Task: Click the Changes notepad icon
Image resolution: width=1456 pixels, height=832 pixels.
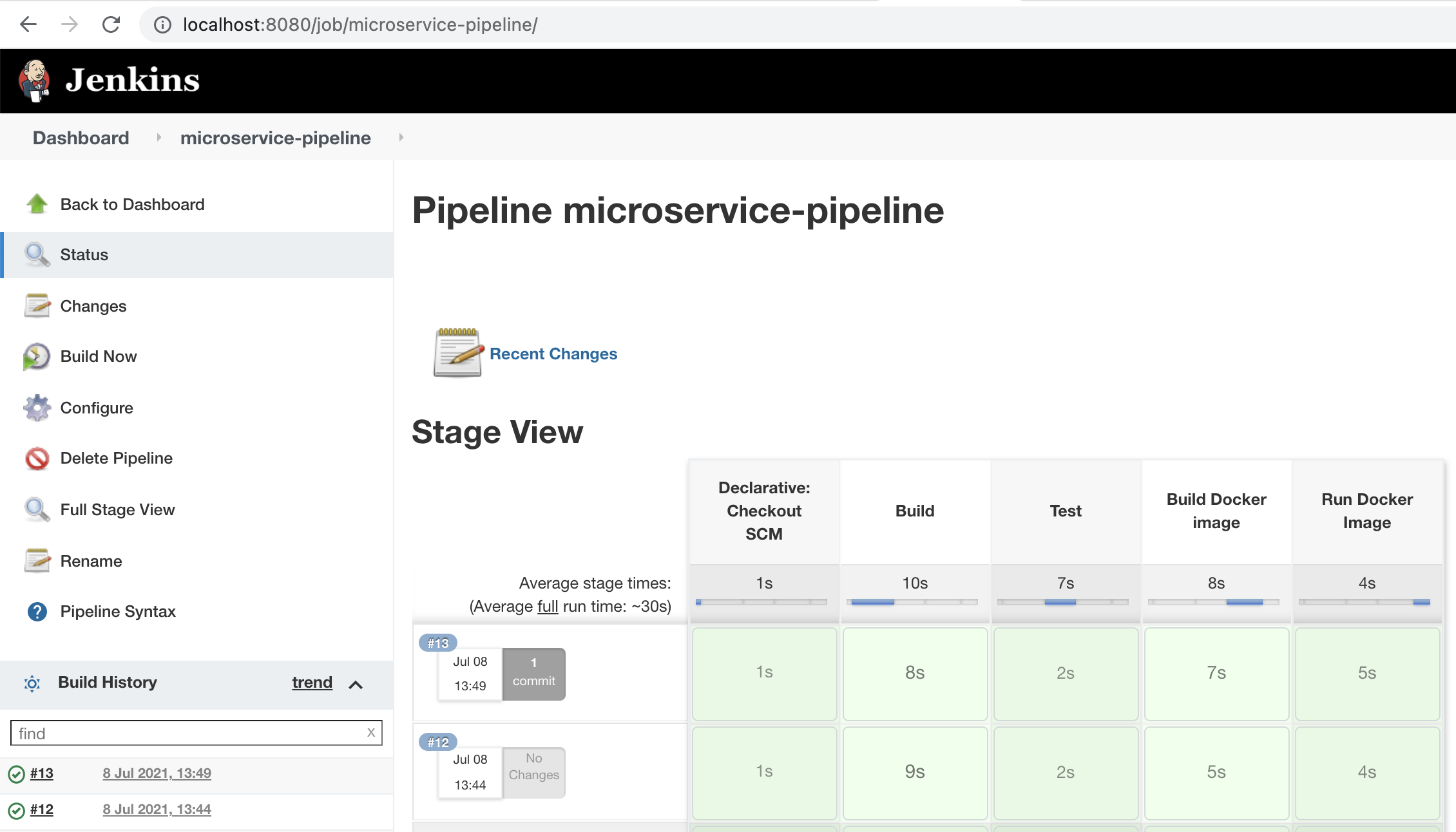Action: tap(36, 305)
